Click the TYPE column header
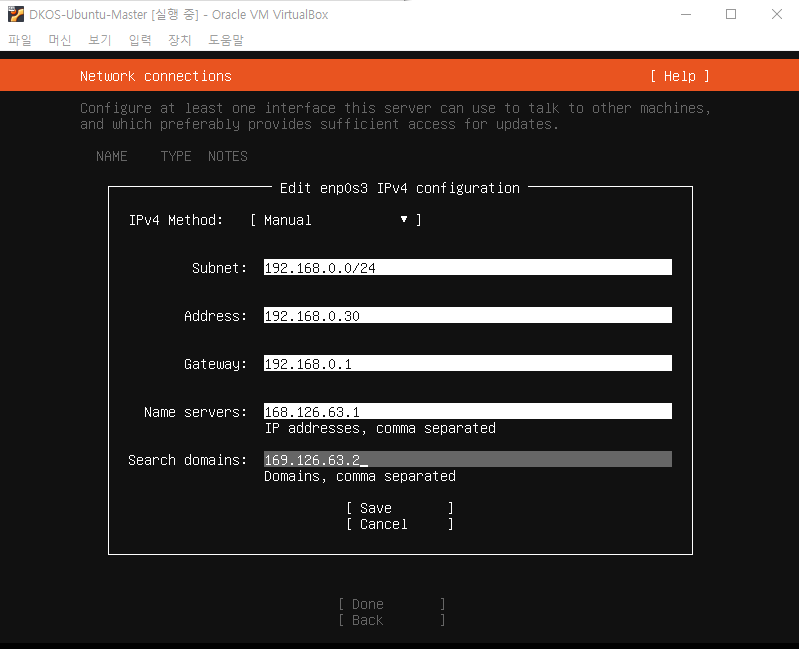The width and height of the screenshot is (799, 649). (x=176, y=156)
